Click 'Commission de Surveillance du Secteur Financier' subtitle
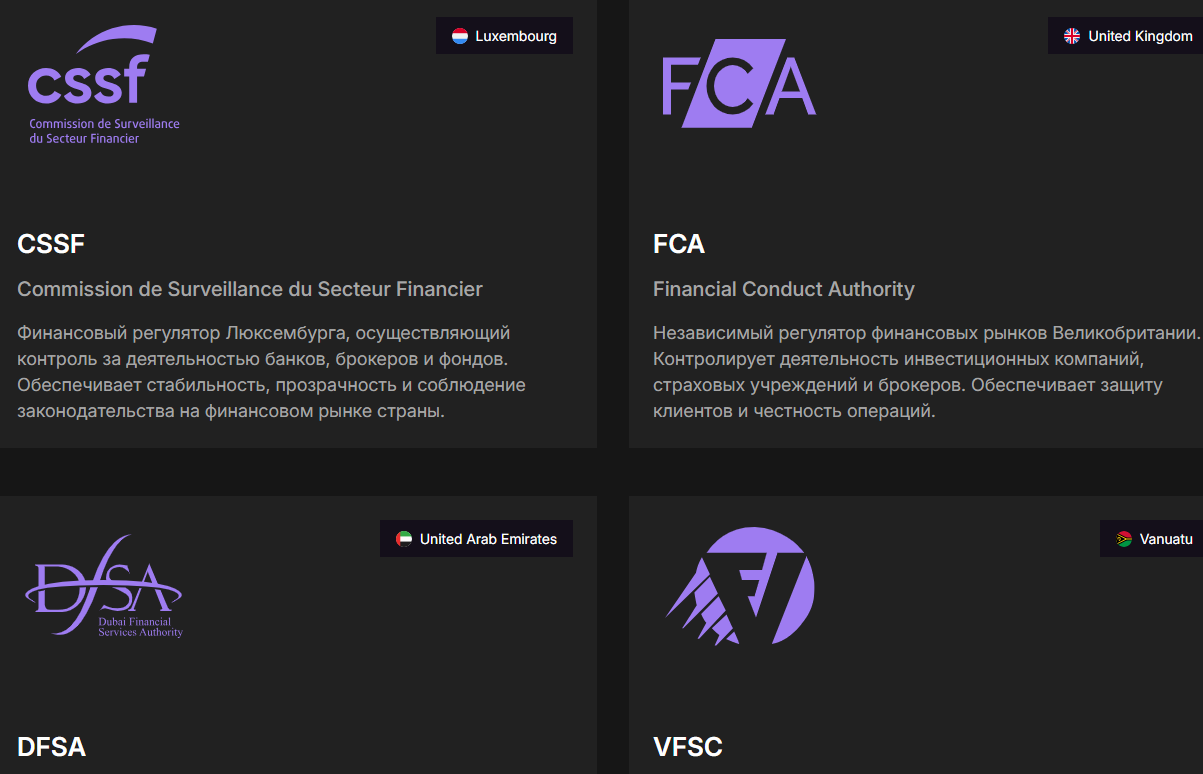1203x774 pixels. (x=250, y=289)
